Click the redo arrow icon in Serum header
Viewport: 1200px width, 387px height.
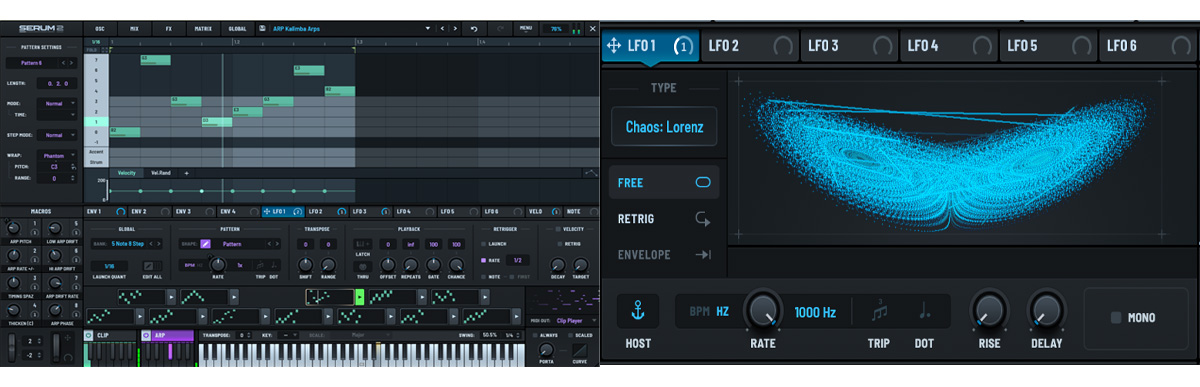coord(500,29)
